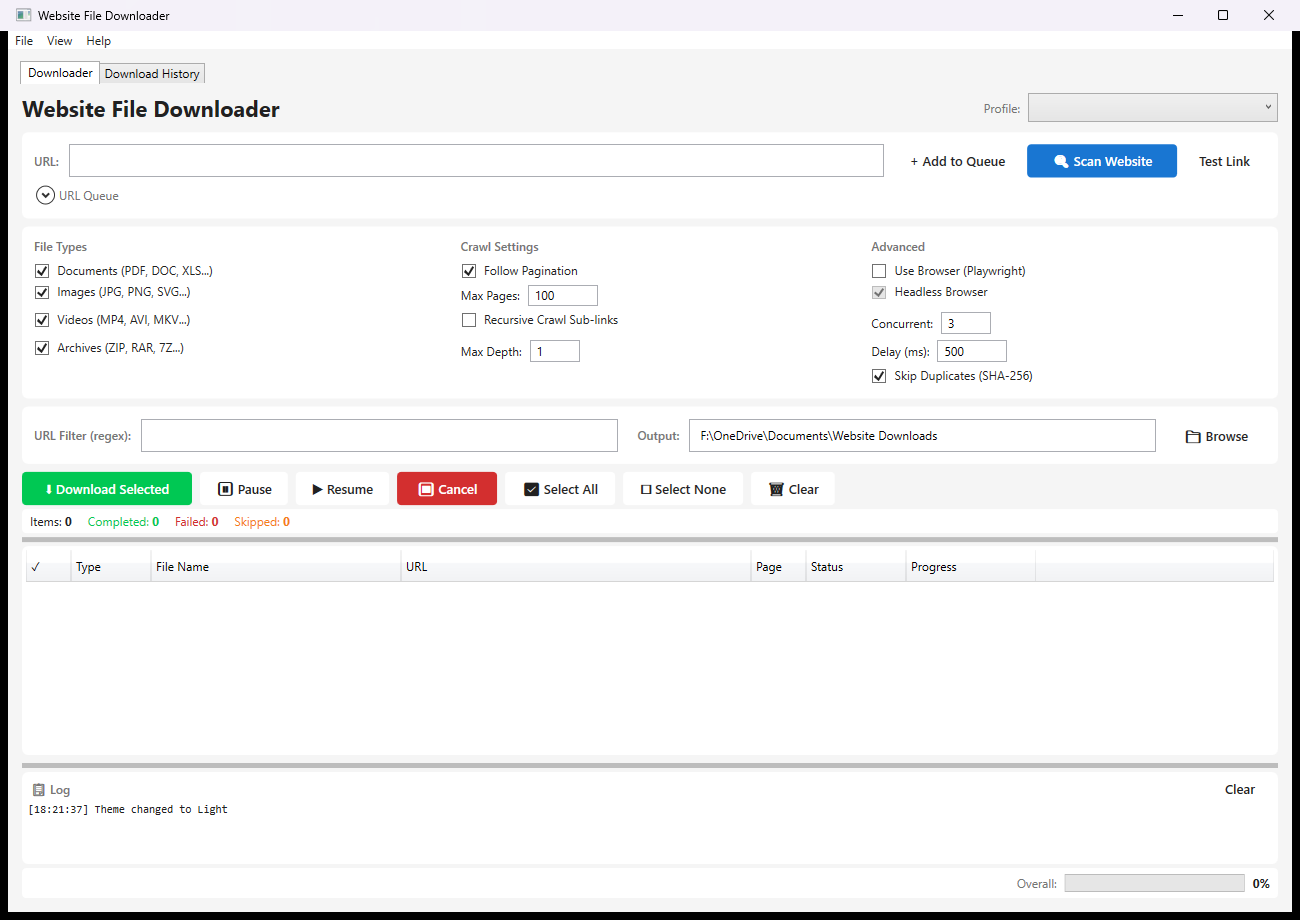The image size is (1300, 920).
Task: Click the Resume play triangle icon
Action: 317,490
